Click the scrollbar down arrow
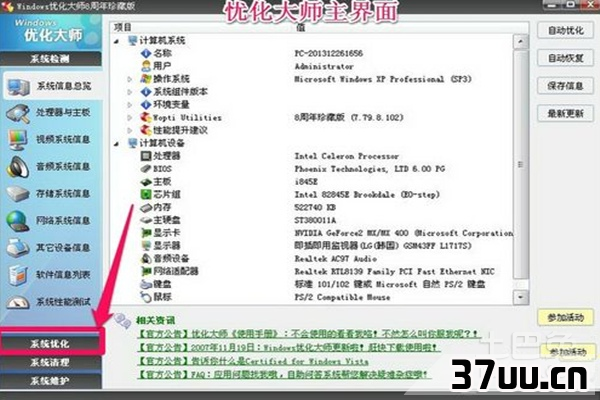 point(520,297)
